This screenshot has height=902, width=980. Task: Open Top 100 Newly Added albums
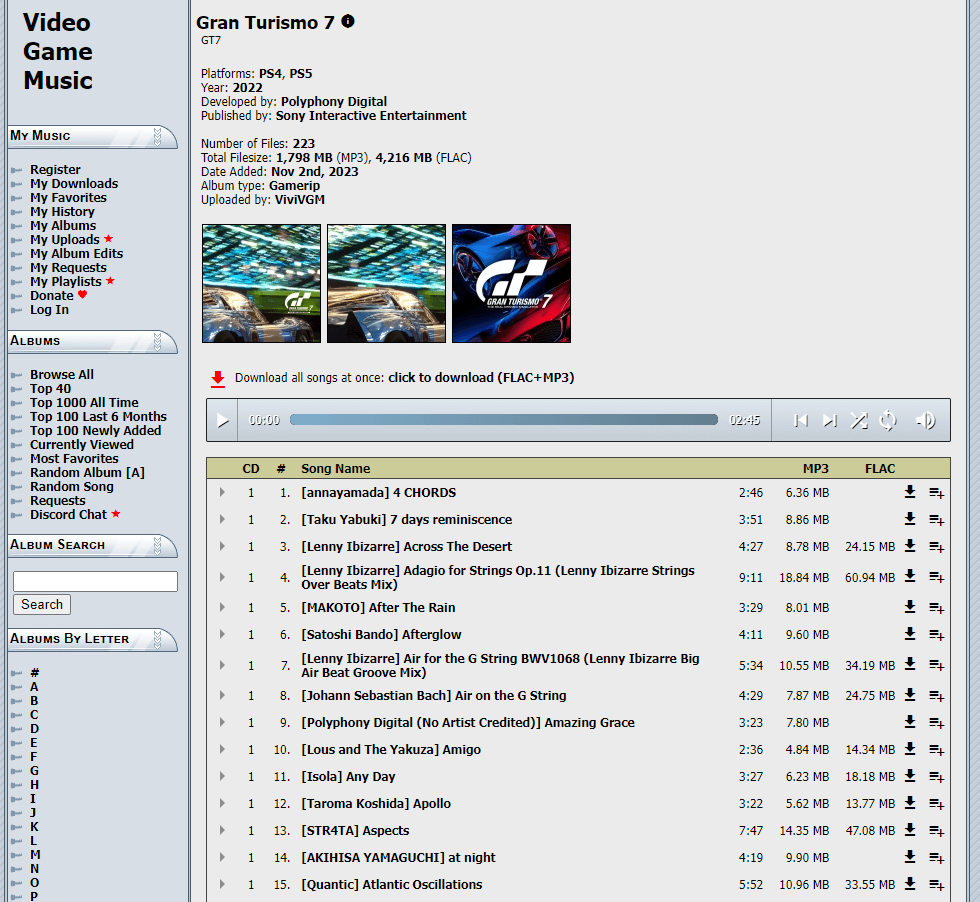[95, 431]
